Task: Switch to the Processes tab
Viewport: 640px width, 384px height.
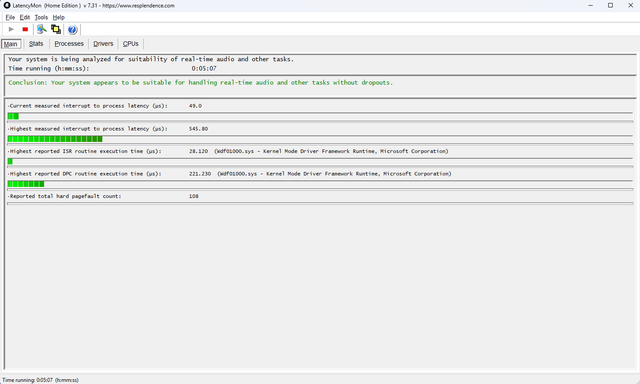Action: (69, 44)
